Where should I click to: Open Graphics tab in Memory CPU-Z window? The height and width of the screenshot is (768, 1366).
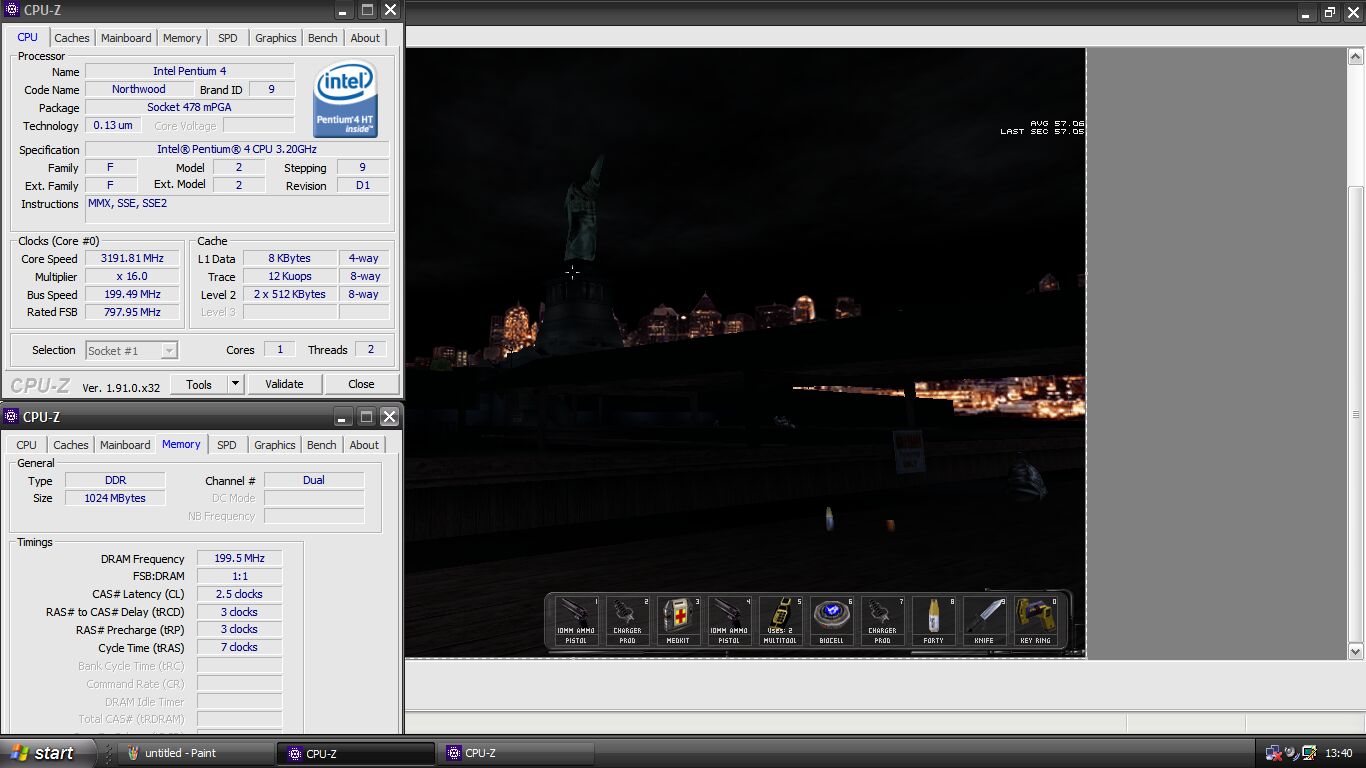click(x=275, y=445)
